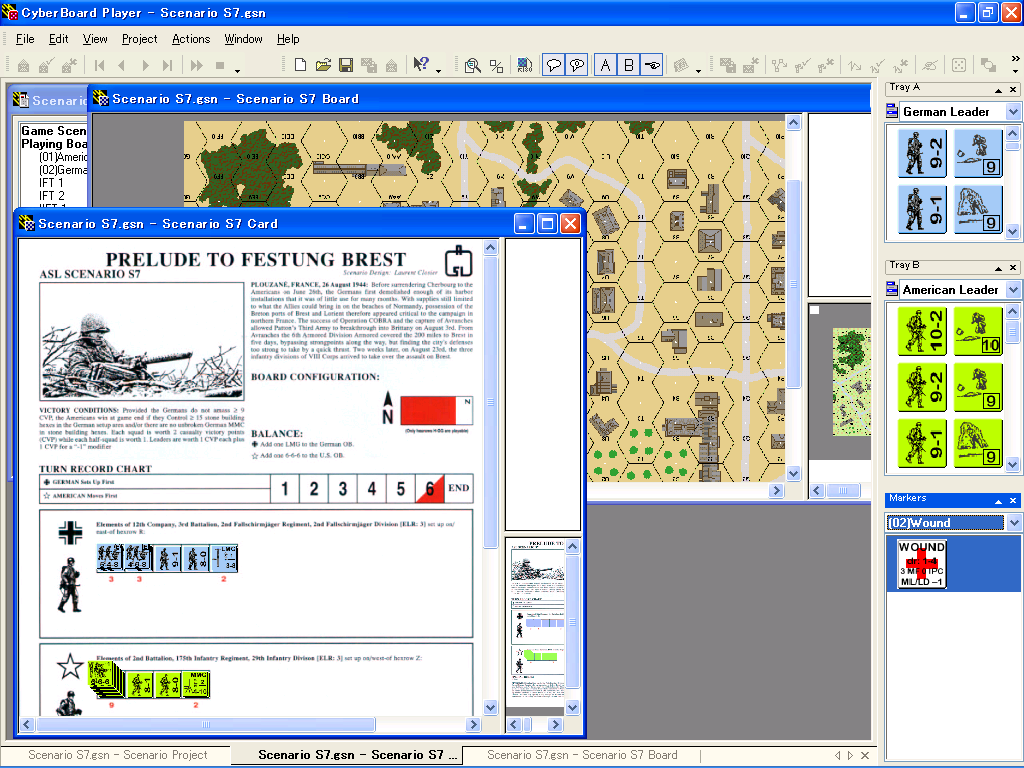The width and height of the screenshot is (1024, 768).
Task: Switch to Scenario Project tab
Action: pyautogui.click(x=118, y=755)
